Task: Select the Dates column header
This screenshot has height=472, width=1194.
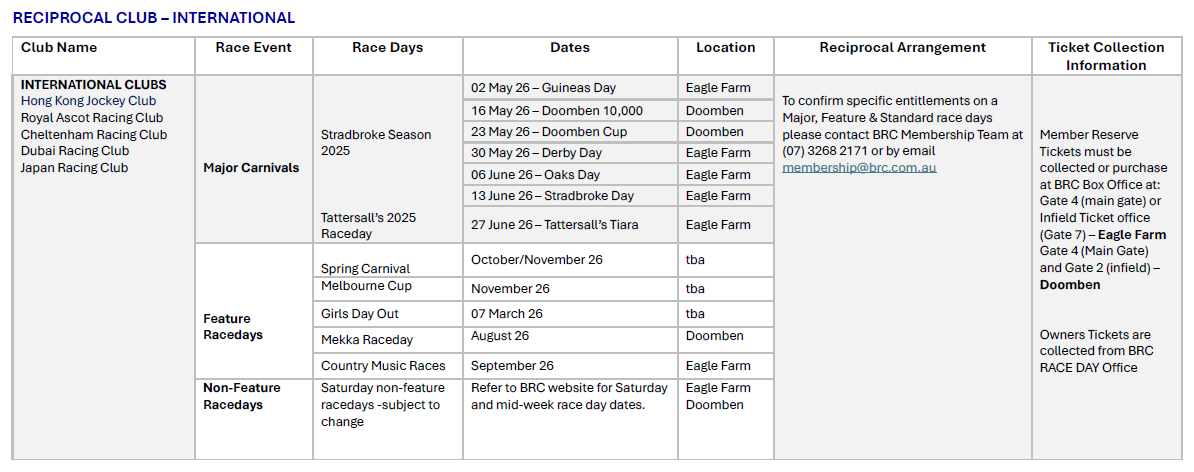Action: [x=570, y=56]
